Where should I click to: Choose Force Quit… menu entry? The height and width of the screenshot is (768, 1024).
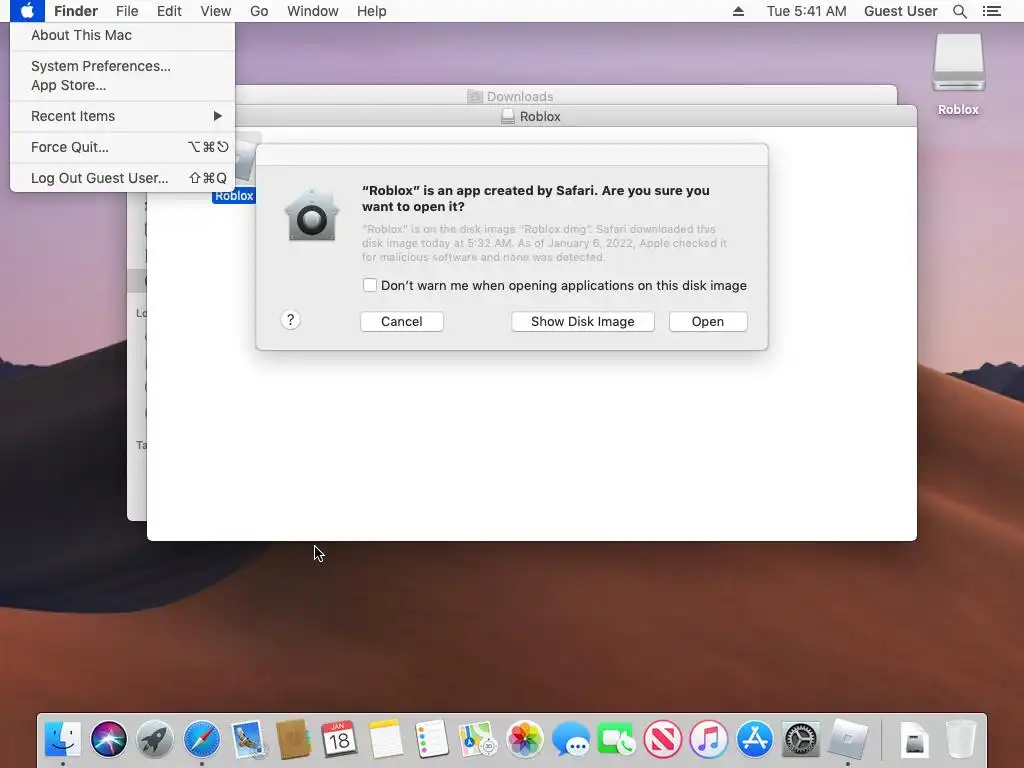[122, 147]
